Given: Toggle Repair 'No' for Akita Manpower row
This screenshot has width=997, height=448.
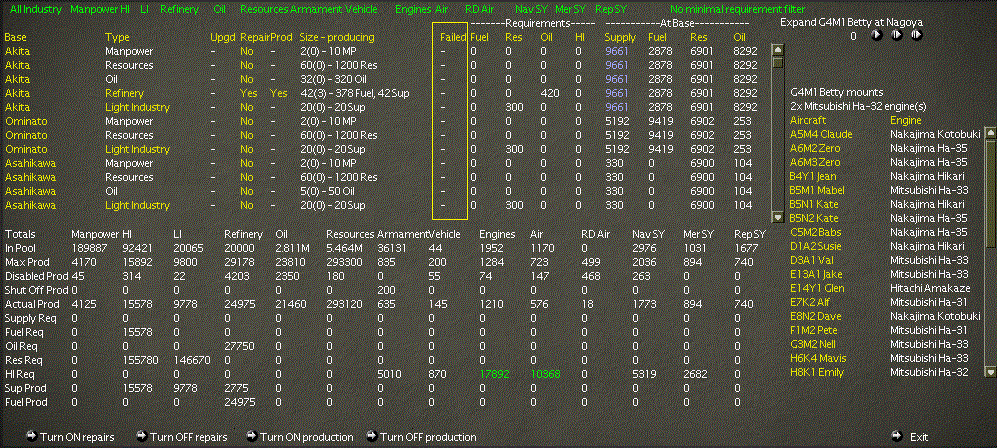Looking at the screenshot, I should (x=247, y=51).
